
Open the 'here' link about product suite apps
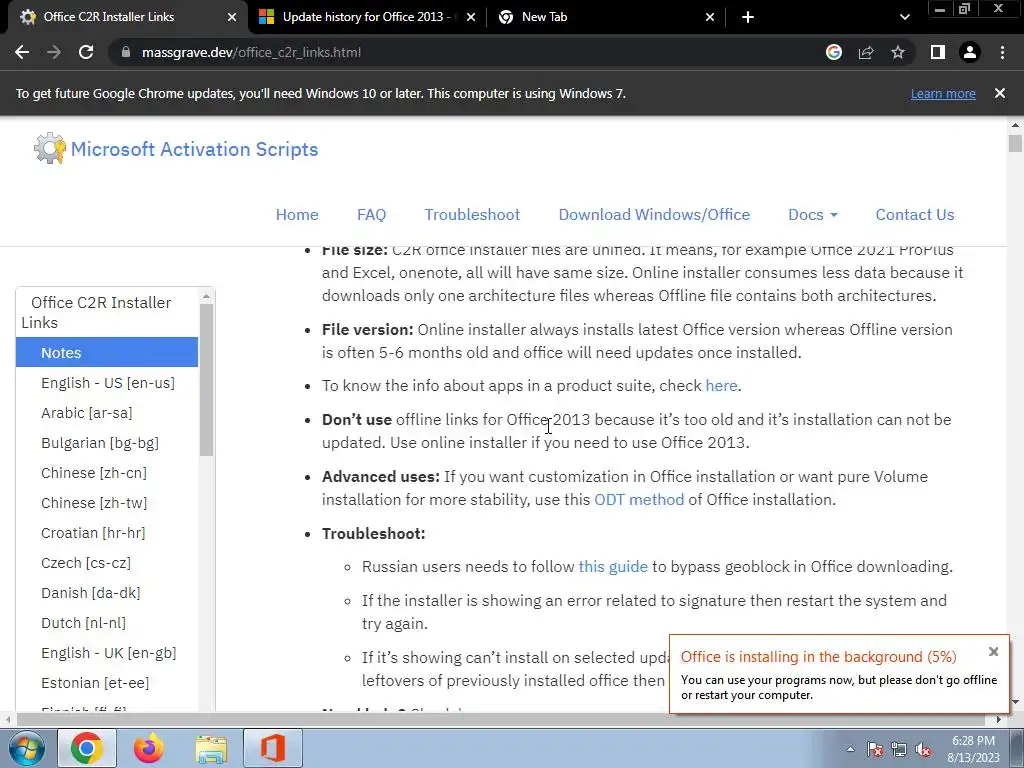(721, 385)
